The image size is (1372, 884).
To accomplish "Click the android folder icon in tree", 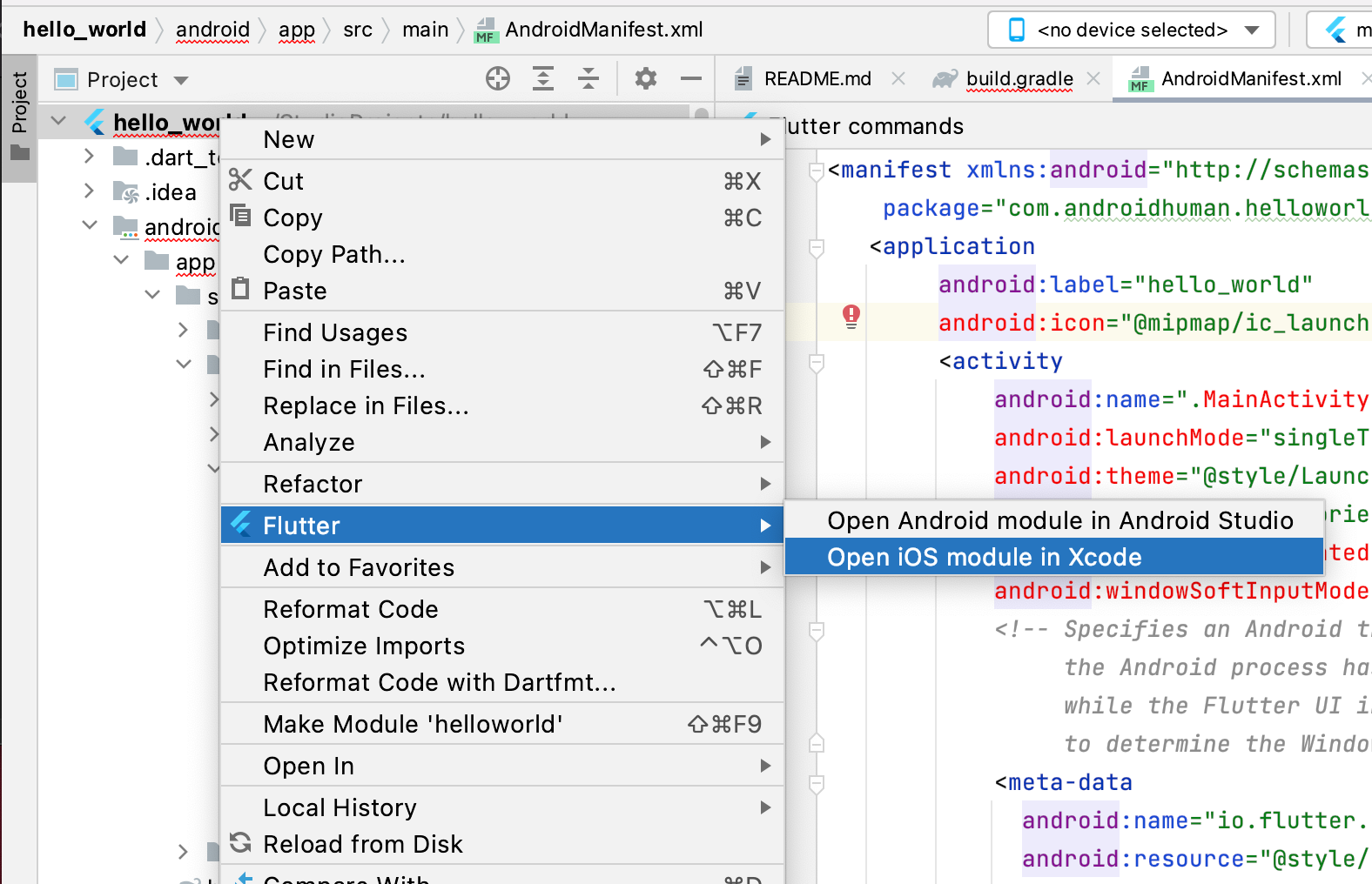I will 126,227.
